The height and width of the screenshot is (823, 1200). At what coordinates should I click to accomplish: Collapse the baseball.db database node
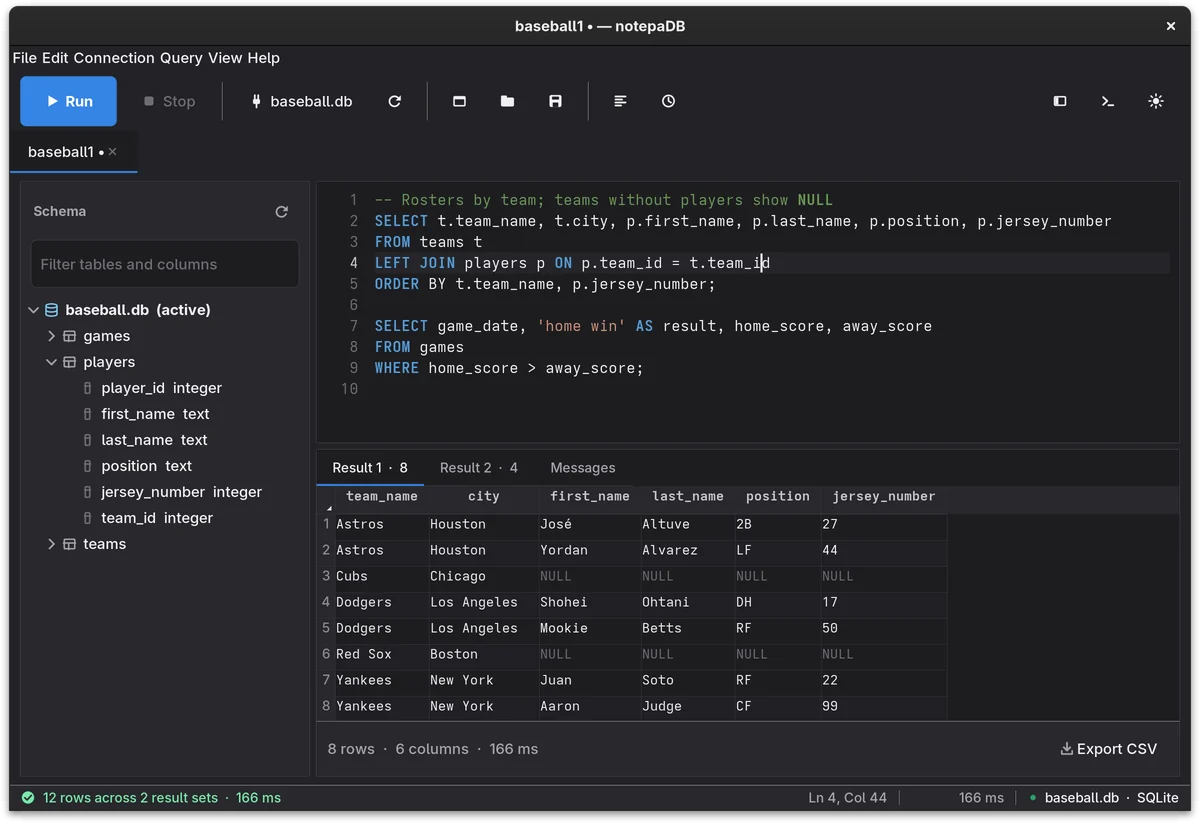tap(34, 310)
